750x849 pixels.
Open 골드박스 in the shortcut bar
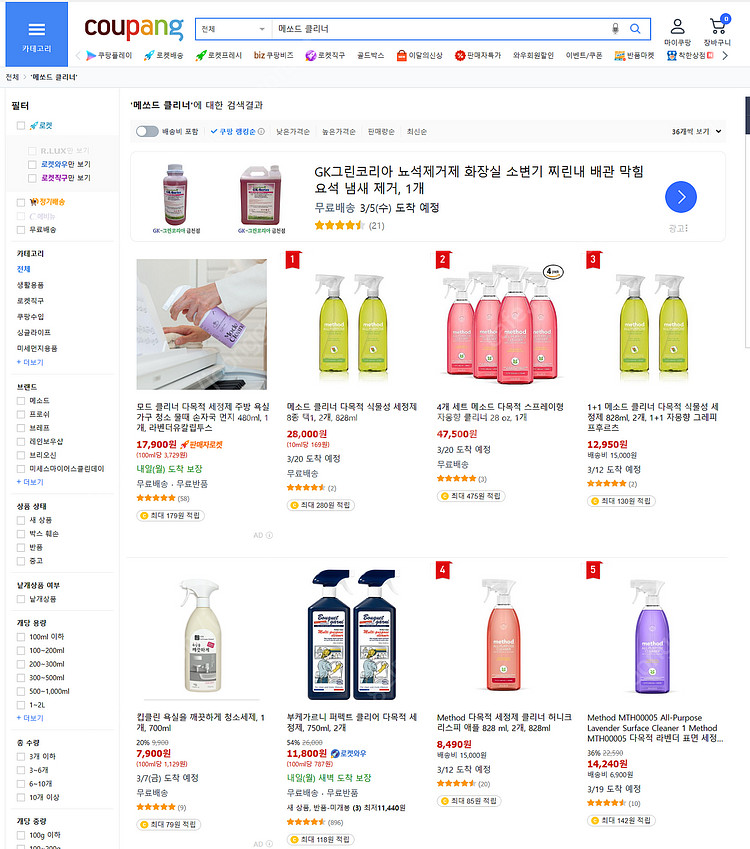point(371,56)
